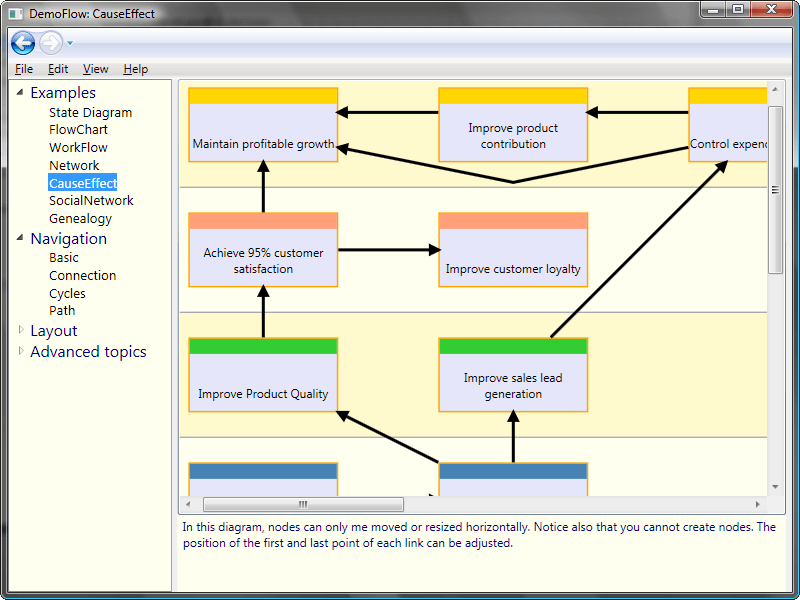This screenshot has width=800, height=600.
Task: Click the forward navigation arrow
Action: [49, 43]
